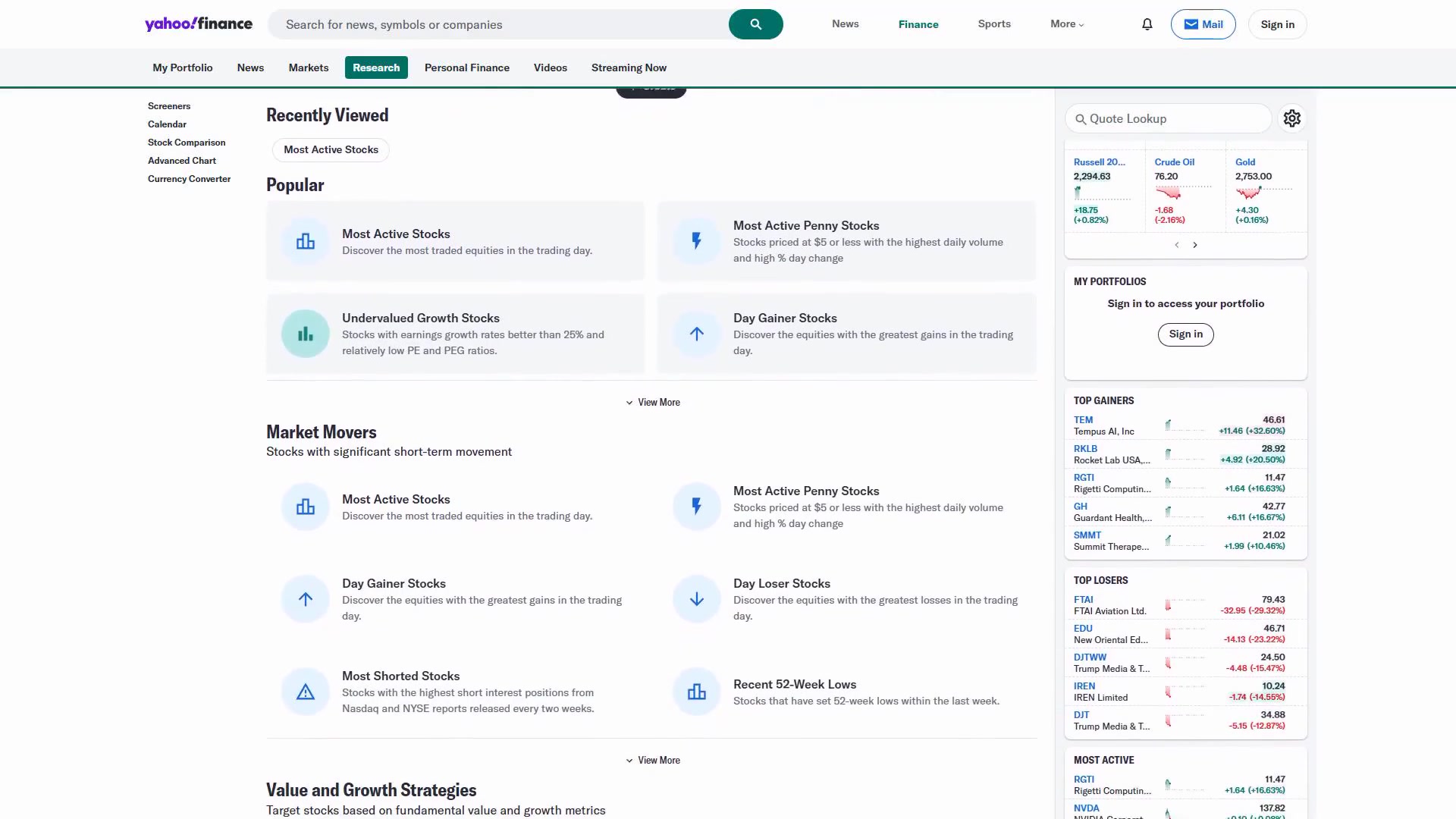Open the Most Shorted Stocks screener title
The image size is (1456, 819).
(400, 676)
